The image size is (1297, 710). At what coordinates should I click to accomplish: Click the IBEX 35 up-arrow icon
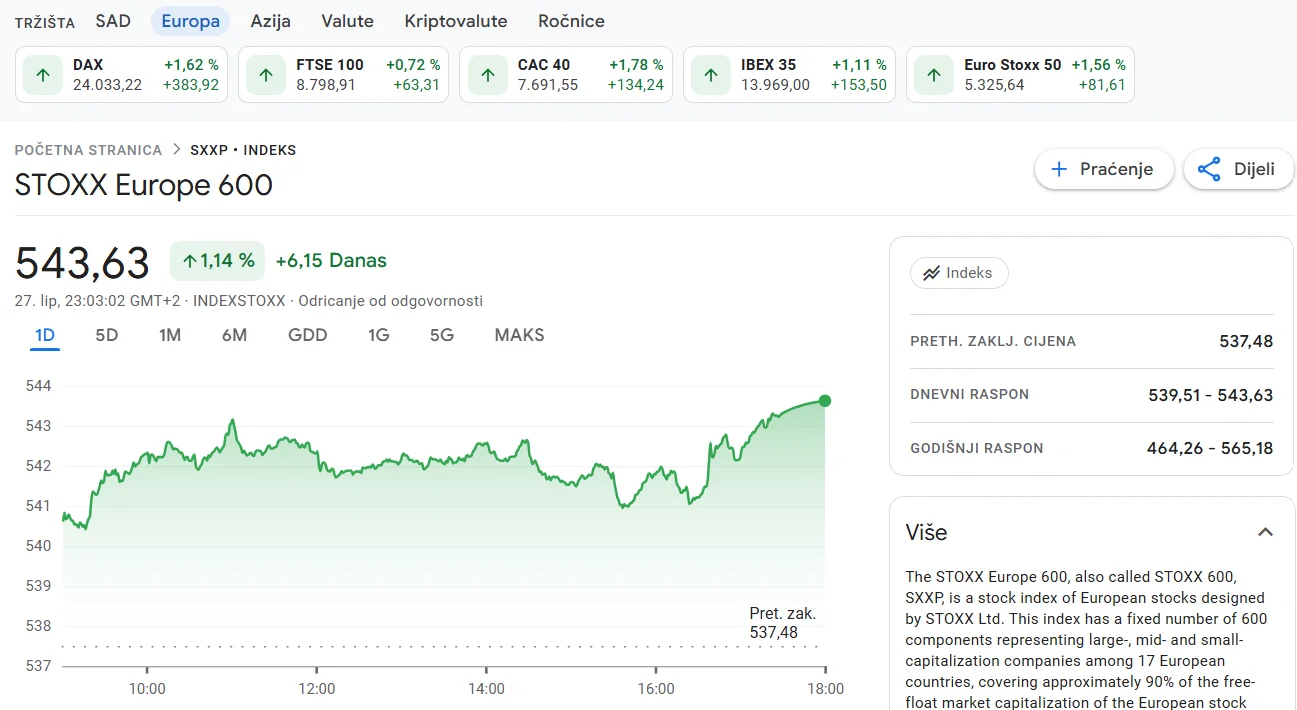711,75
